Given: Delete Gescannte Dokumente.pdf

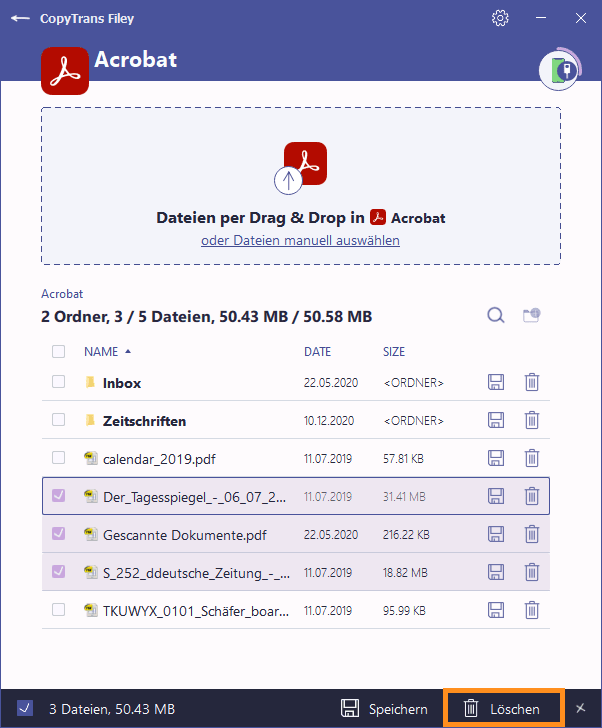Looking at the screenshot, I should (x=532, y=534).
